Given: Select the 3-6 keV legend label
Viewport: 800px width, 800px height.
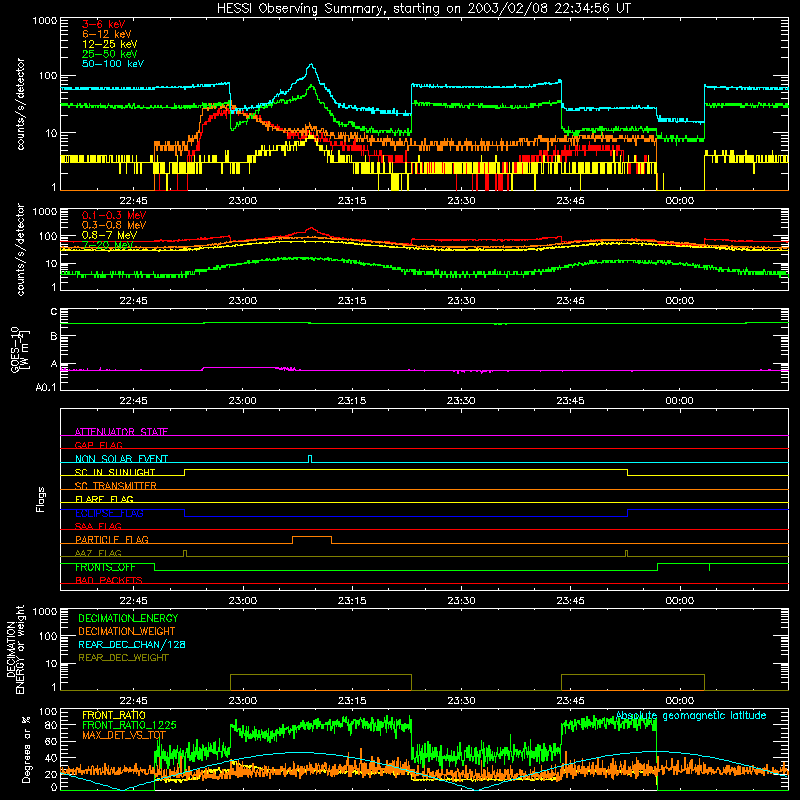Looking at the screenshot, I should tap(104, 24).
